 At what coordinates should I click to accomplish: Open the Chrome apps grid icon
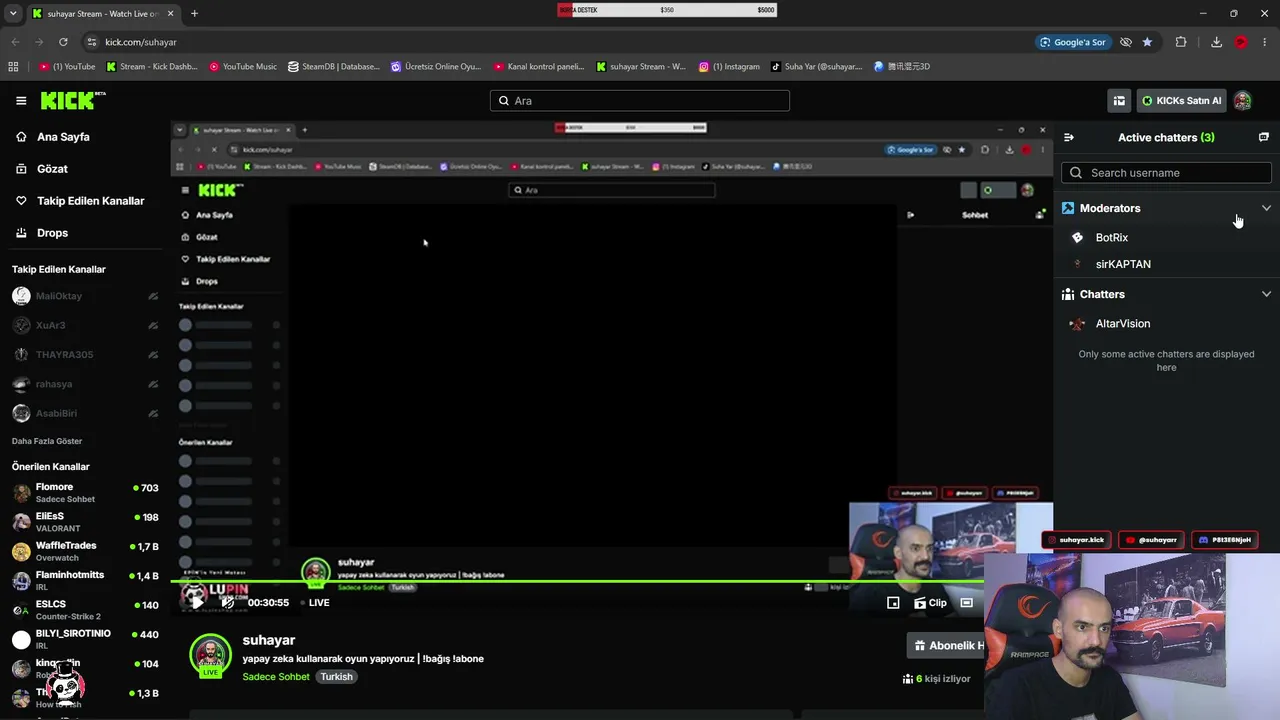point(13,67)
